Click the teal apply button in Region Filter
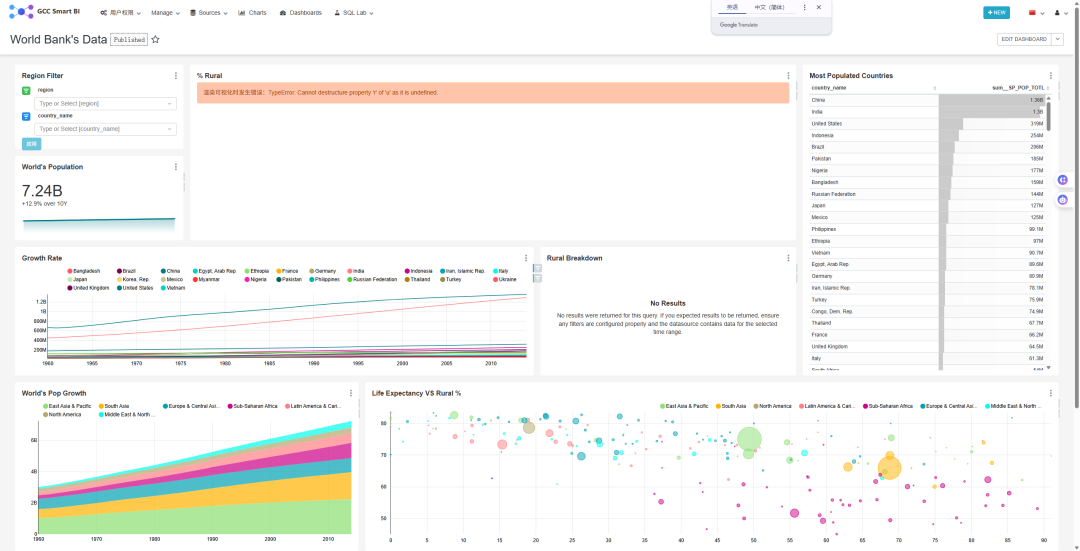 (31, 144)
